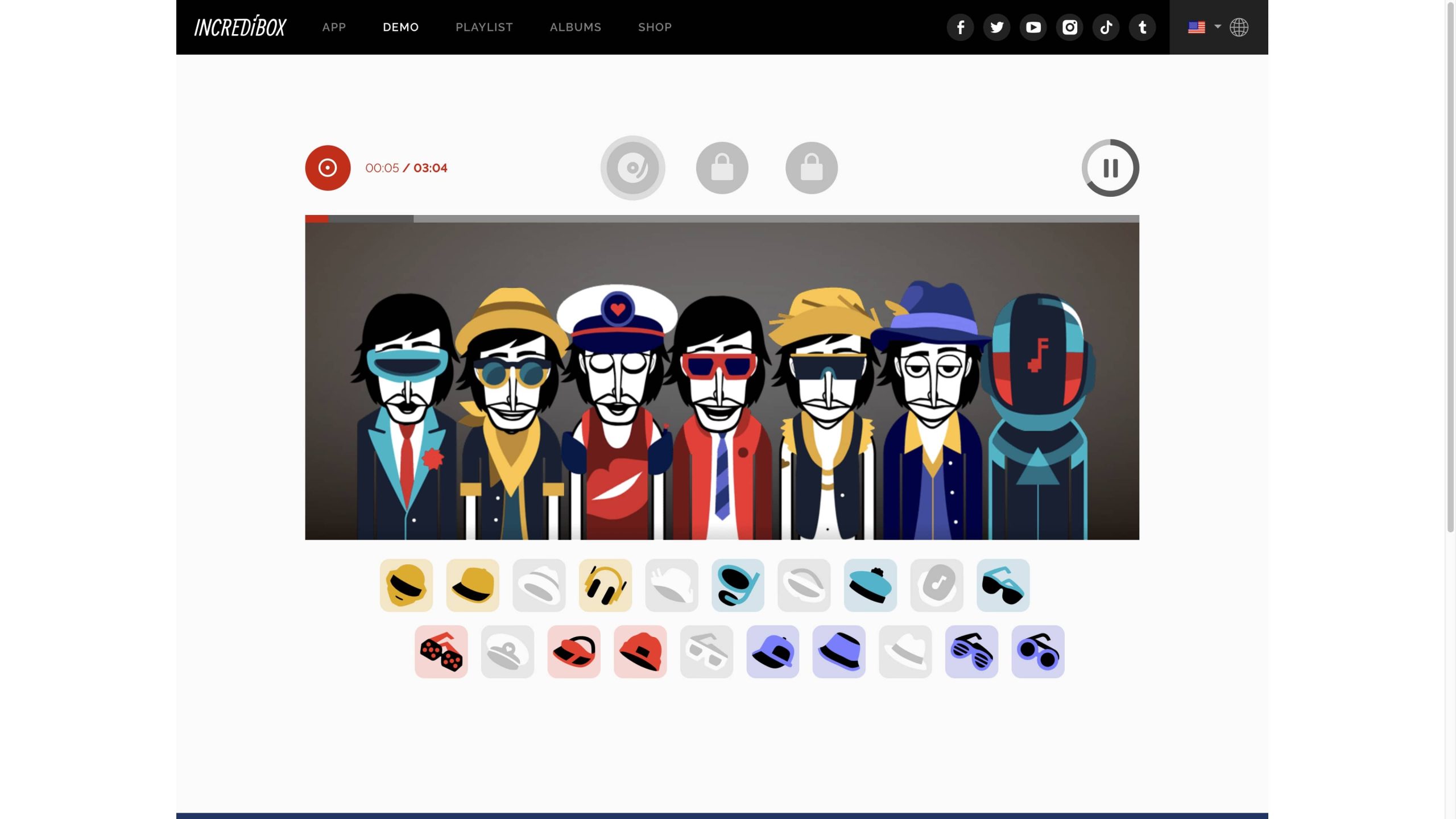Image resolution: width=1456 pixels, height=819 pixels.
Task: Pick the blue beret hat icon
Action: (870, 585)
